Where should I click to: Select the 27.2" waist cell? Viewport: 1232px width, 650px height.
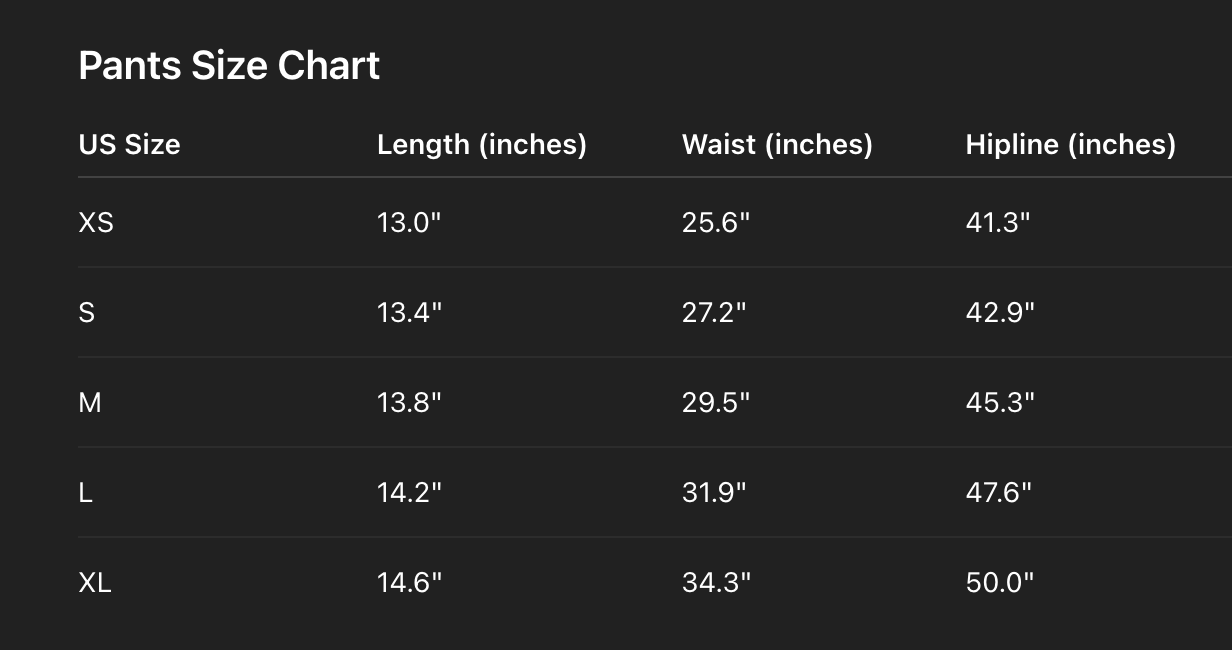point(714,312)
